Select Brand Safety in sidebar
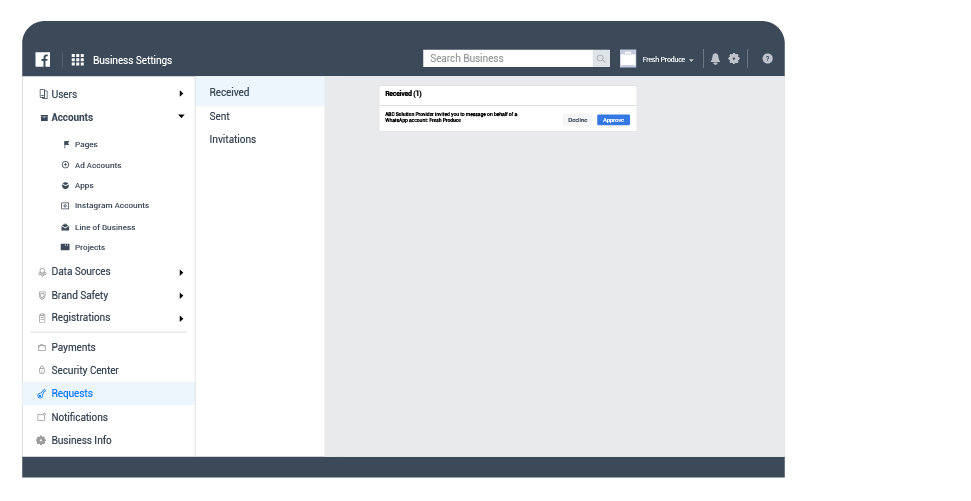This screenshot has width=971, height=501. [x=80, y=295]
